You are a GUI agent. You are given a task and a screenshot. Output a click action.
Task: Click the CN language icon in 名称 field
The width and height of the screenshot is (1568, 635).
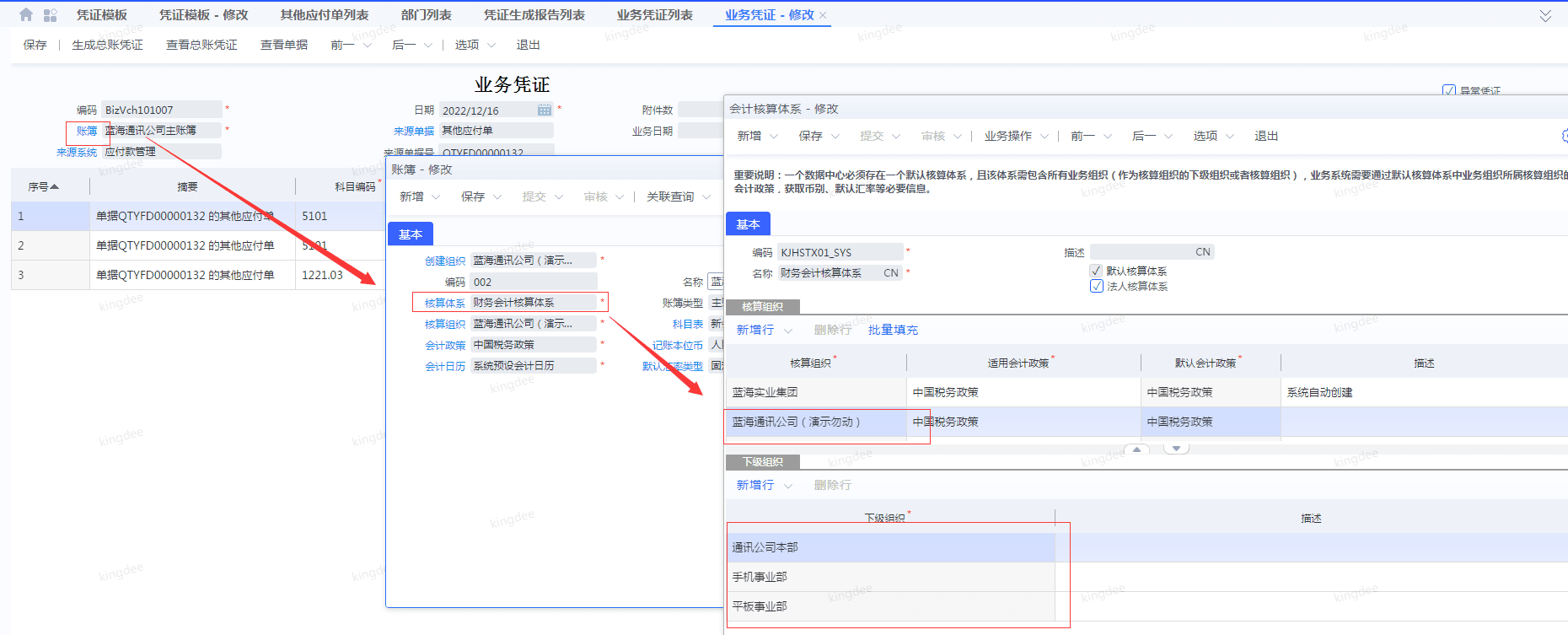890,273
